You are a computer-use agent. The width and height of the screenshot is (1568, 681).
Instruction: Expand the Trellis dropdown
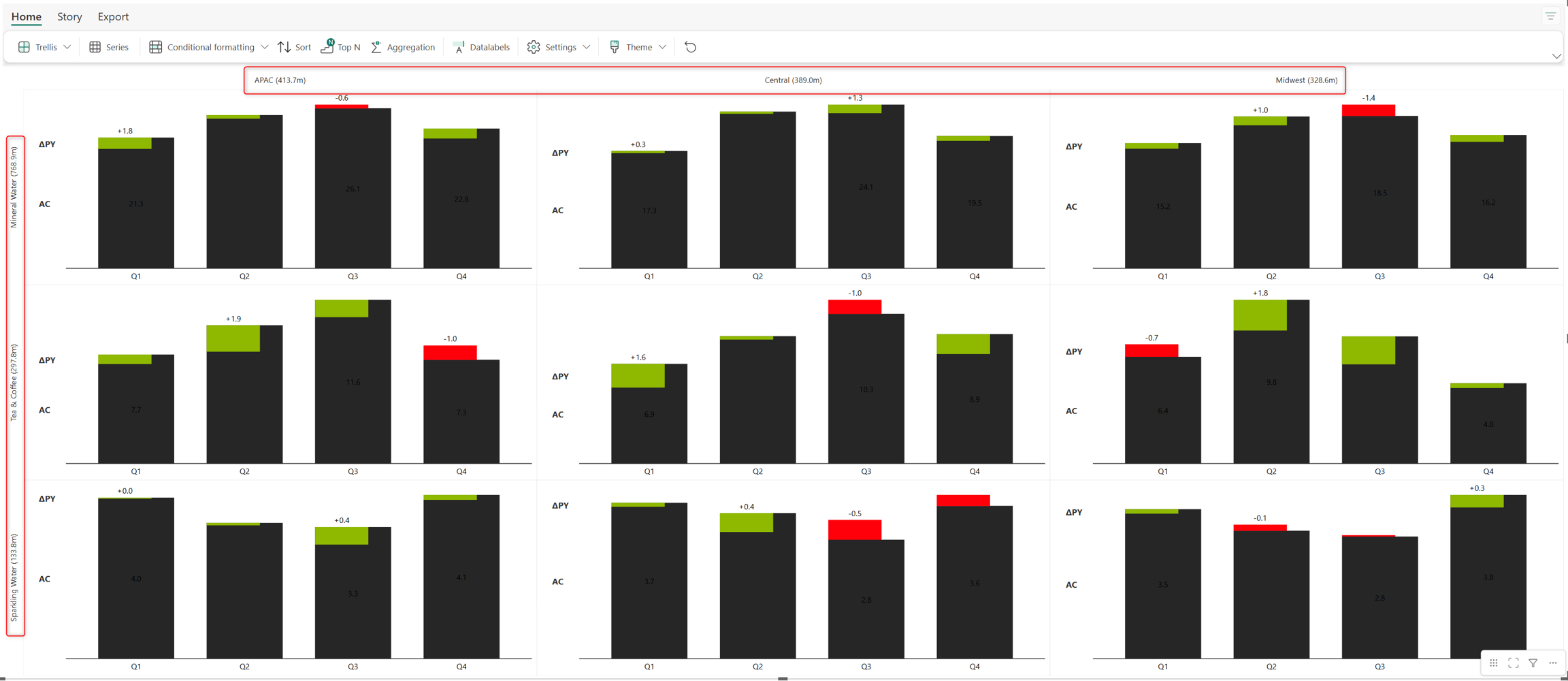(67, 47)
